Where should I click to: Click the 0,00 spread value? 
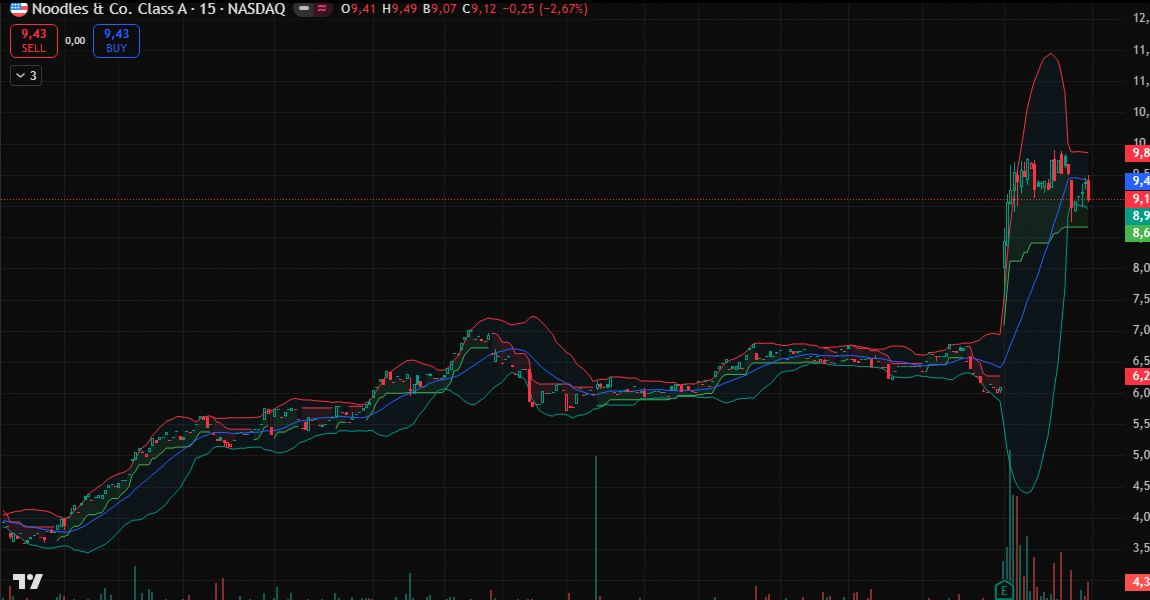75,41
